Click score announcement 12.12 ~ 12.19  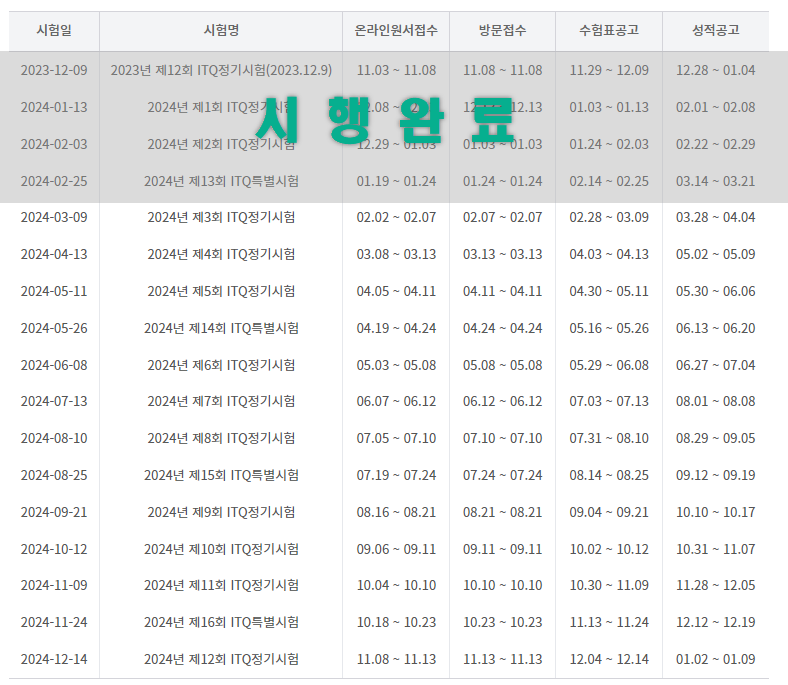(x=716, y=623)
